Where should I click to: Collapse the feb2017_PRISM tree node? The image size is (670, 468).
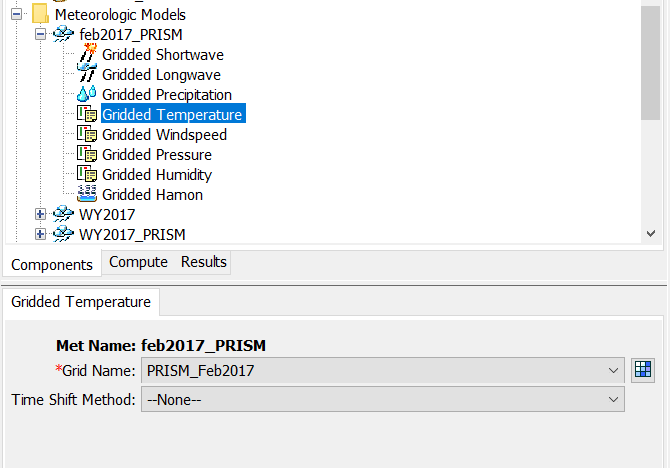pos(40,35)
